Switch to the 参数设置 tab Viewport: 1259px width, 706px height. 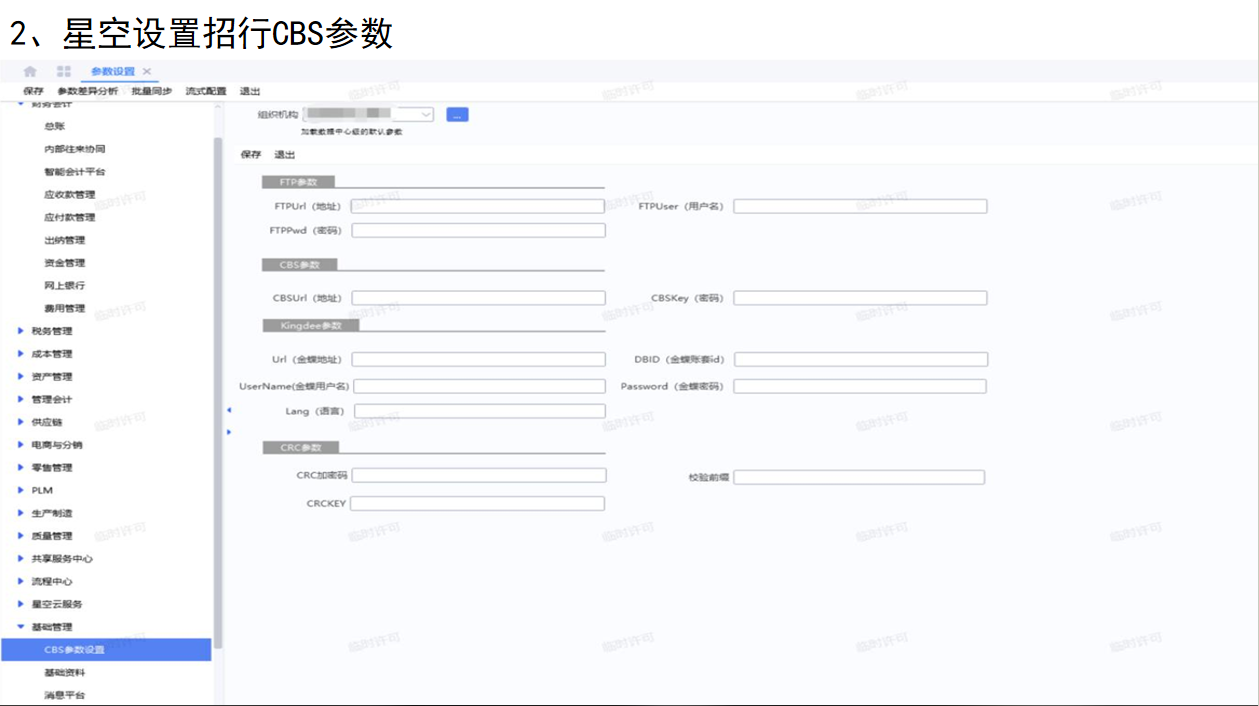click(x=112, y=71)
